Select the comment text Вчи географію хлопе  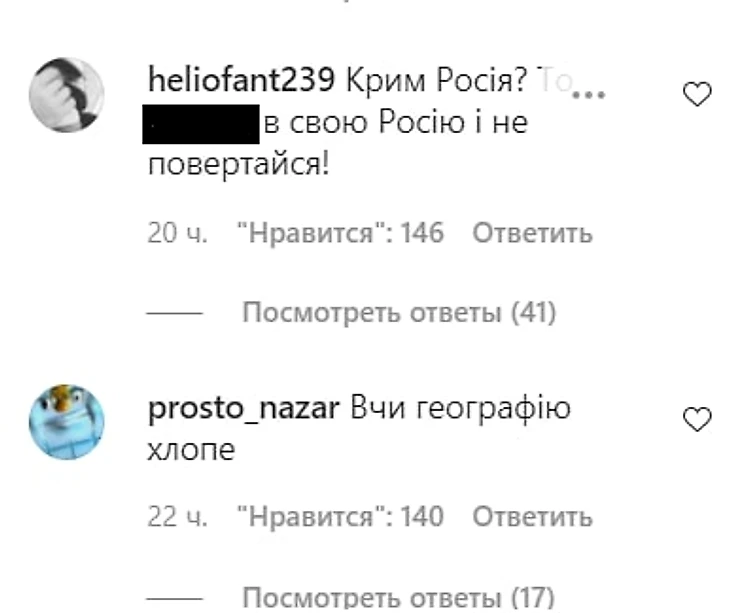click(x=358, y=429)
